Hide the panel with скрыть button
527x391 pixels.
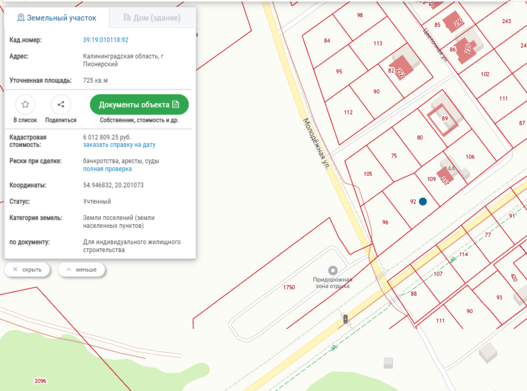point(27,270)
